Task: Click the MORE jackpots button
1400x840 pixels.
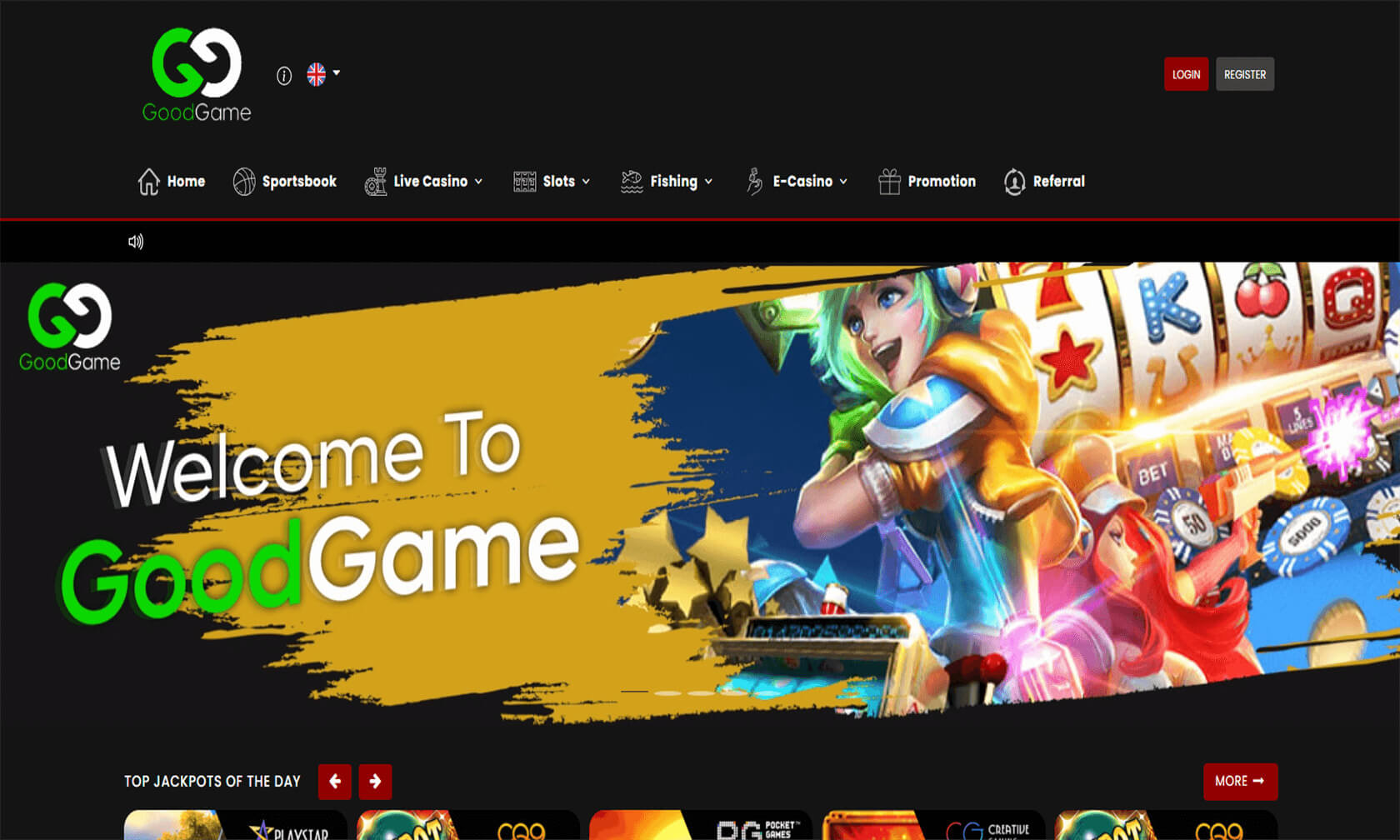Action: point(1240,782)
